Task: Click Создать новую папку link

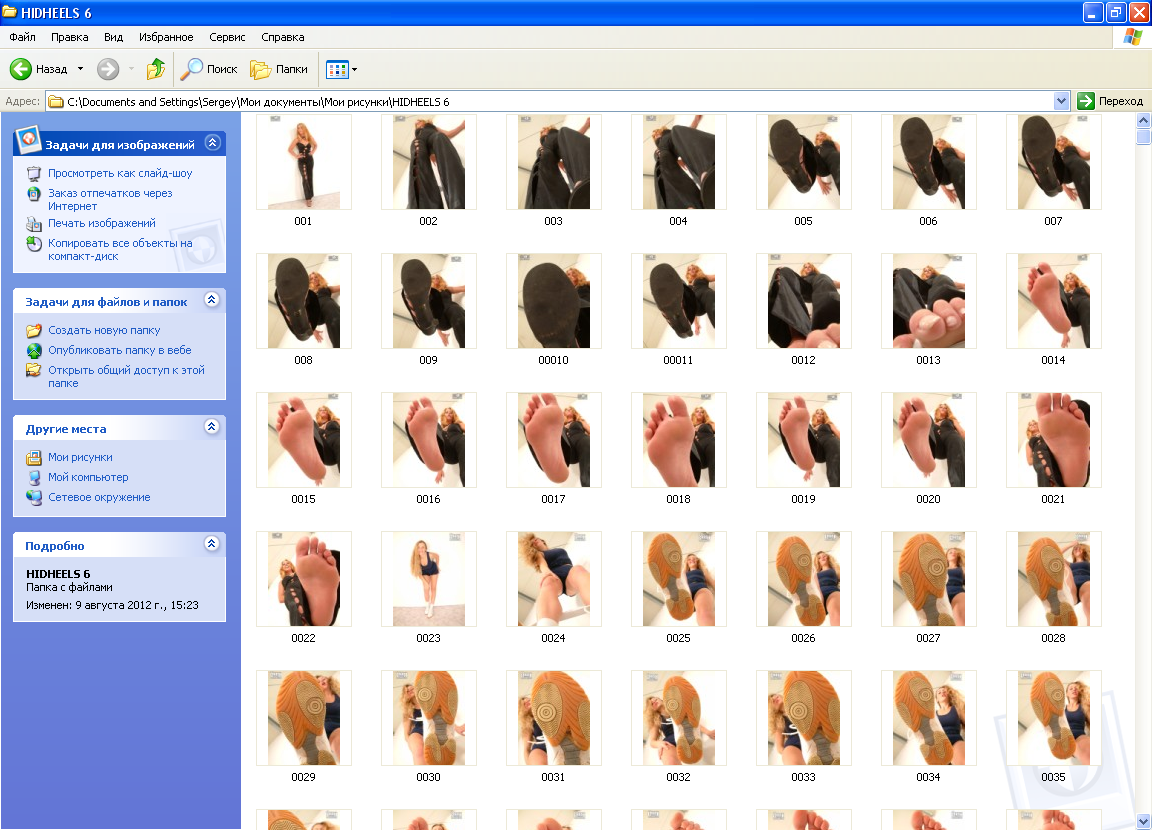Action: point(104,331)
